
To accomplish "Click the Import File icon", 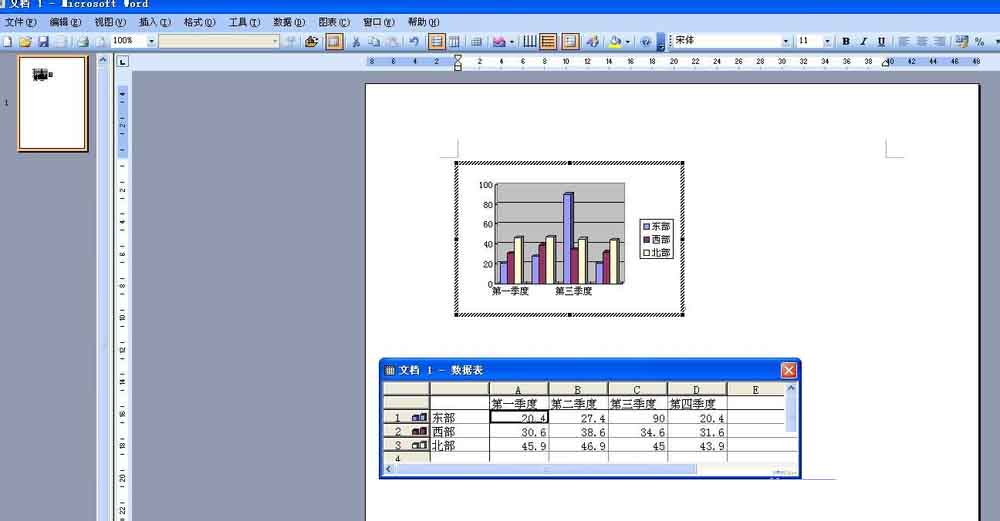I will pos(311,41).
